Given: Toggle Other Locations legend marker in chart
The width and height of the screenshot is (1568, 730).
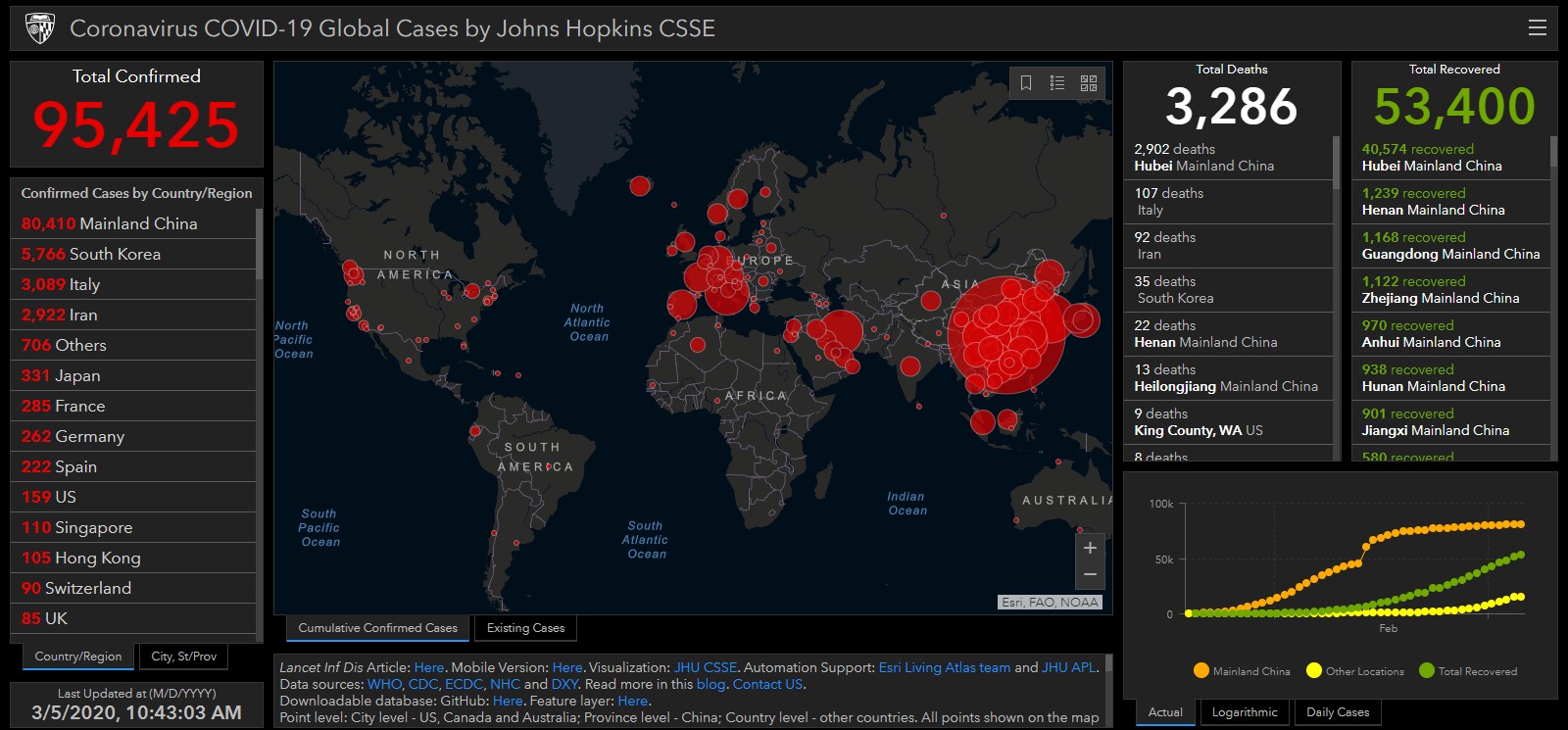Looking at the screenshot, I should 1314,671.
